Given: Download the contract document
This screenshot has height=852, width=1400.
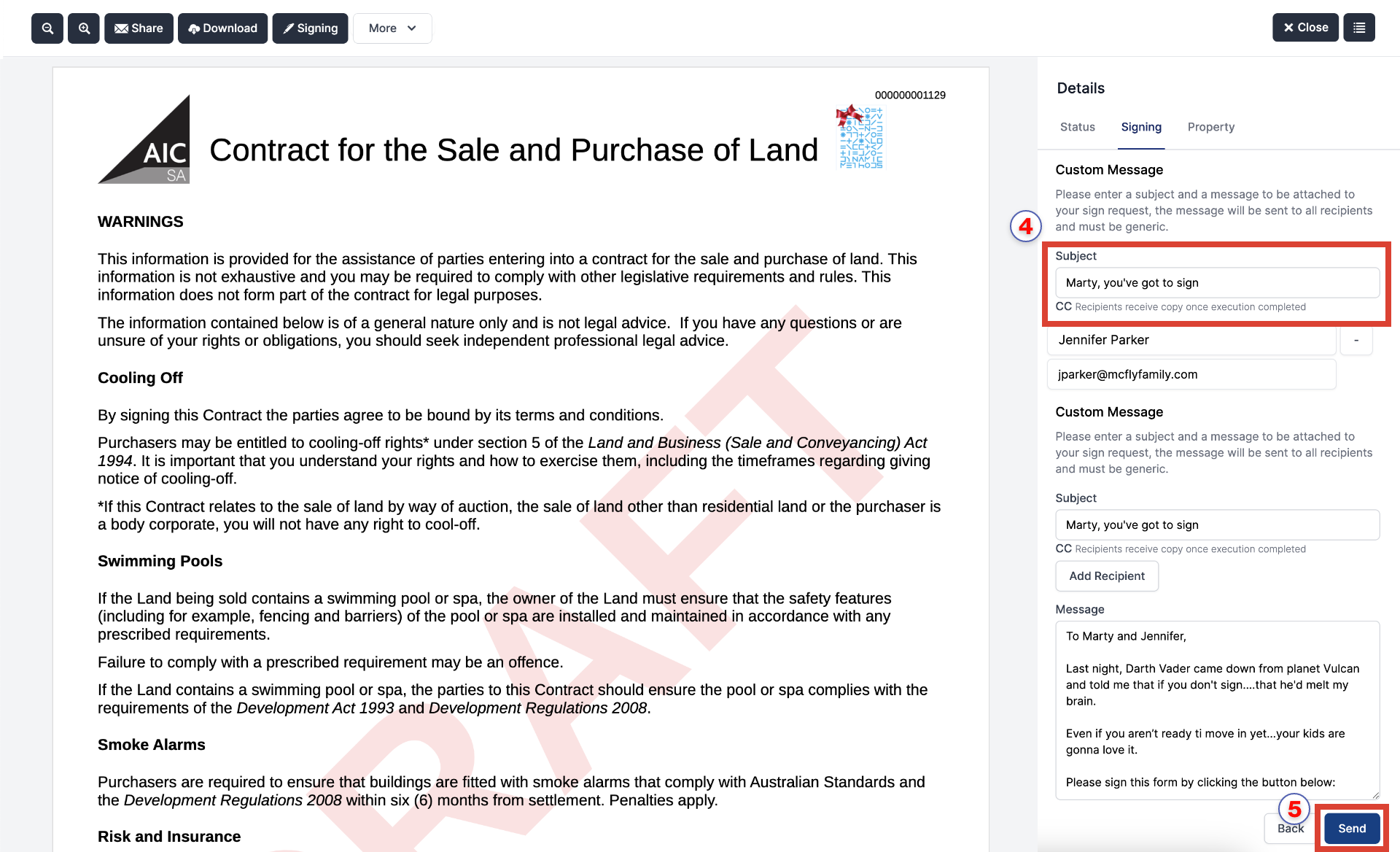Looking at the screenshot, I should pyautogui.click(x=222, y=28).
